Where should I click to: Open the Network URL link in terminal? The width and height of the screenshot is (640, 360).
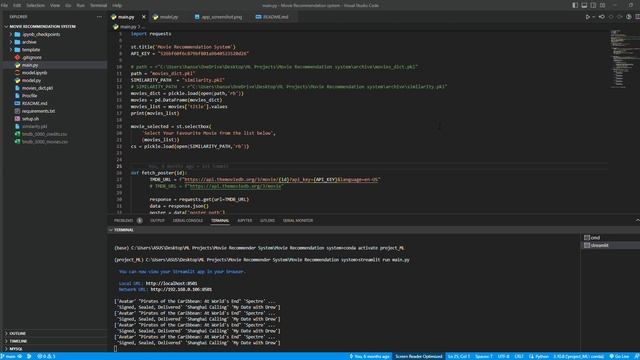[x=181, y=289]
